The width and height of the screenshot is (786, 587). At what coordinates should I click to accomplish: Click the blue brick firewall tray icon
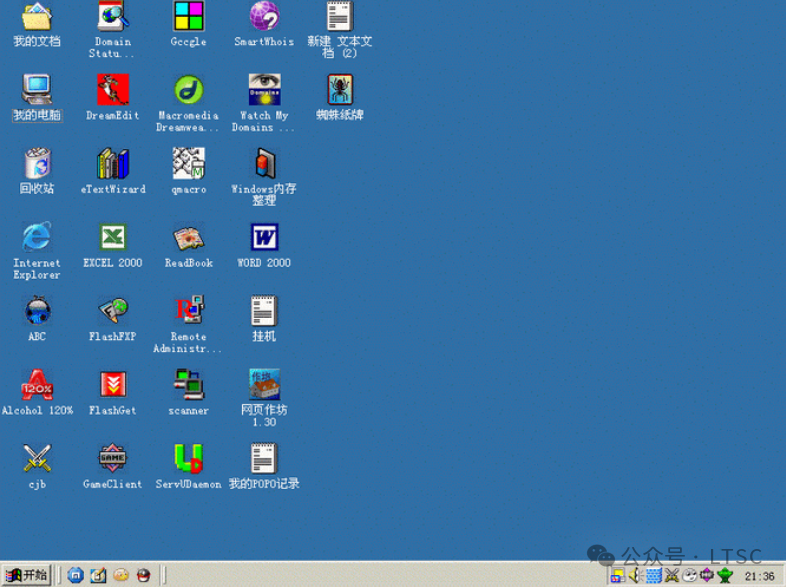coord(654,575)
